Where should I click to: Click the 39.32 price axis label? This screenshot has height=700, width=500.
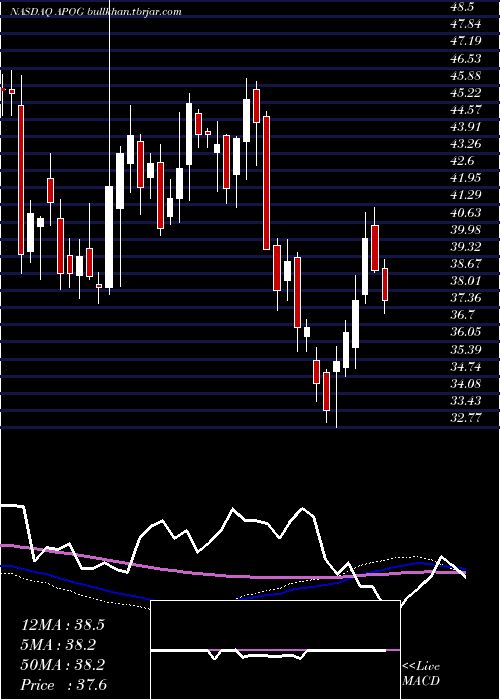pyautogui.click(x=467, y=247)
